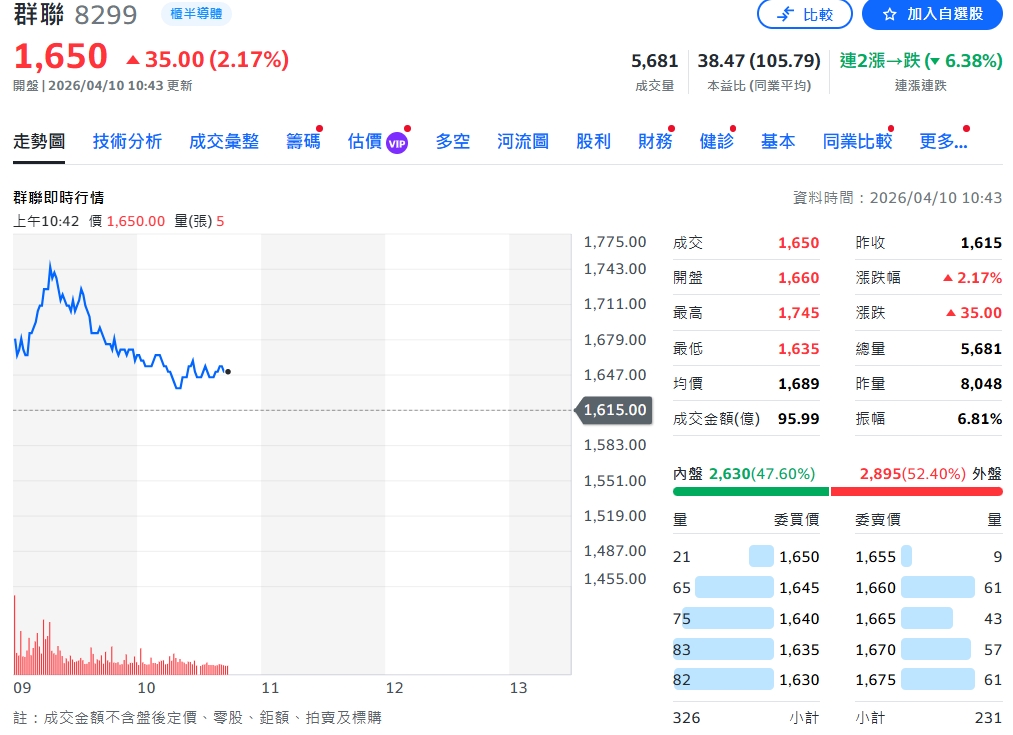Open the 估價 valuation tab

click(364, 141)
